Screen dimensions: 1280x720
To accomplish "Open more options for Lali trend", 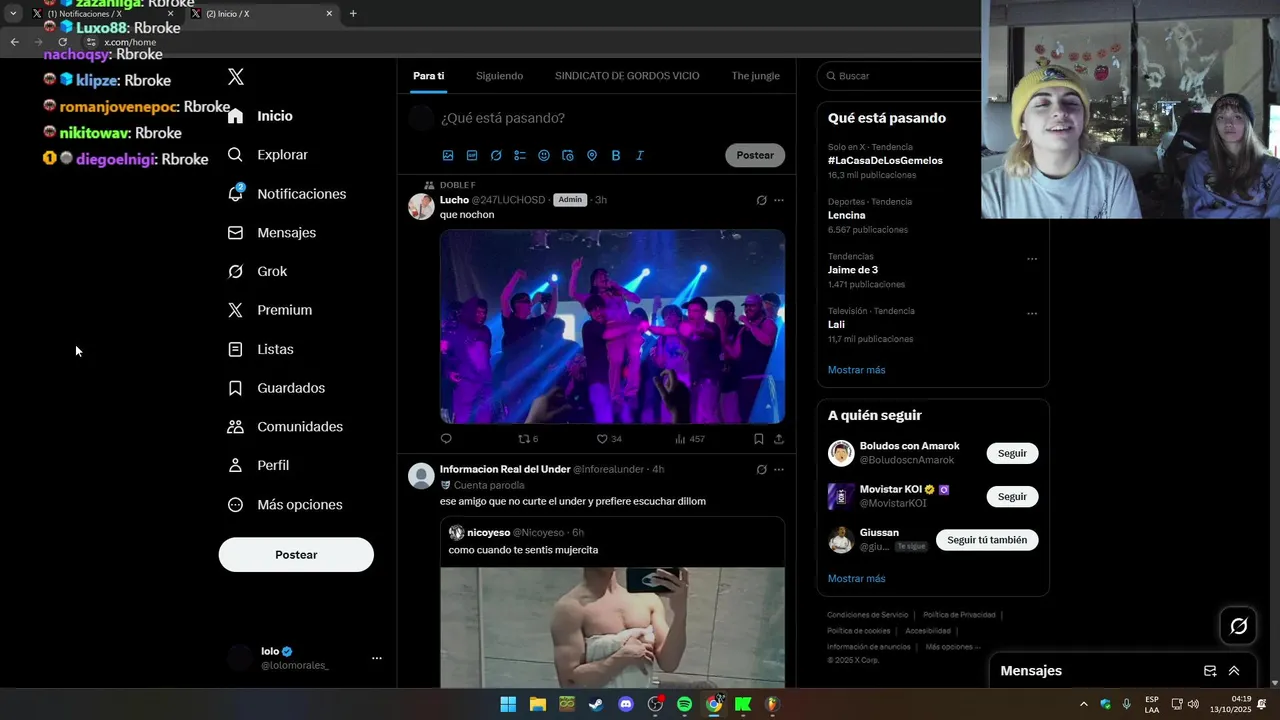I will [1032, 314].
